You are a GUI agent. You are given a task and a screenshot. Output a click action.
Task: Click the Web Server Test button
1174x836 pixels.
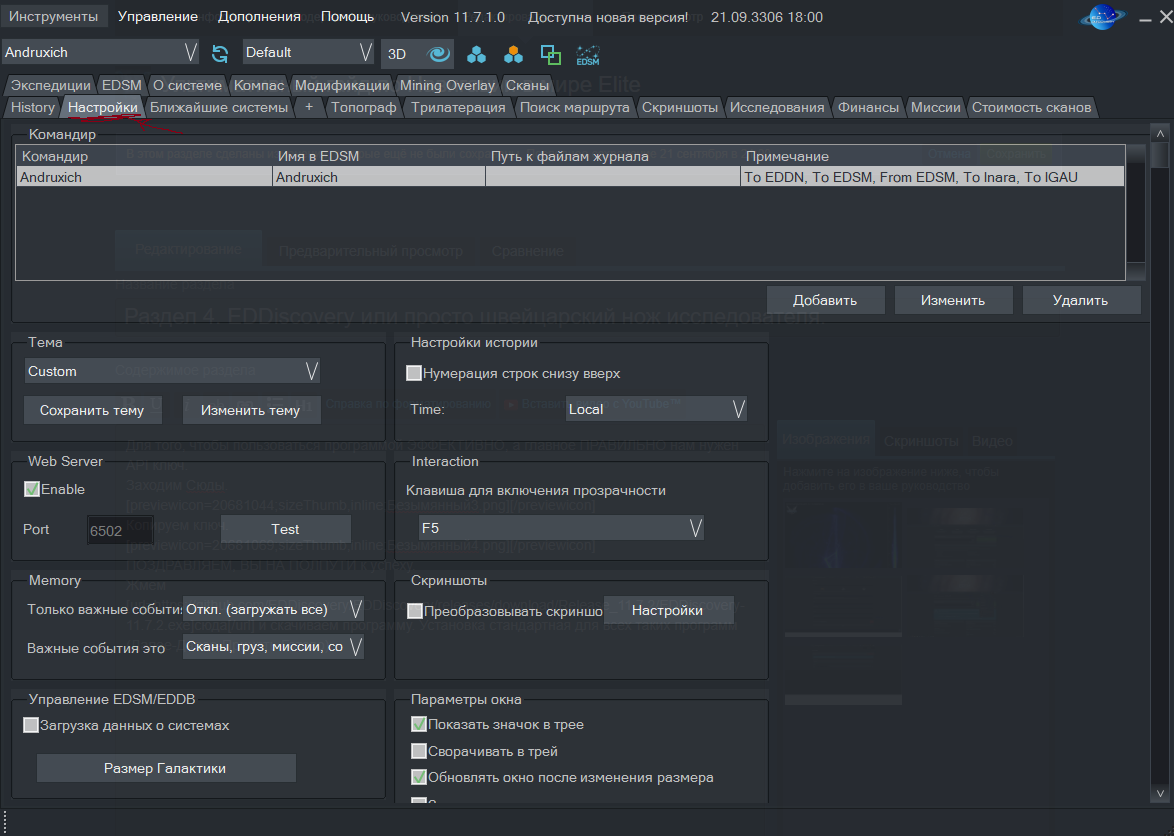[x=285, y=529]
